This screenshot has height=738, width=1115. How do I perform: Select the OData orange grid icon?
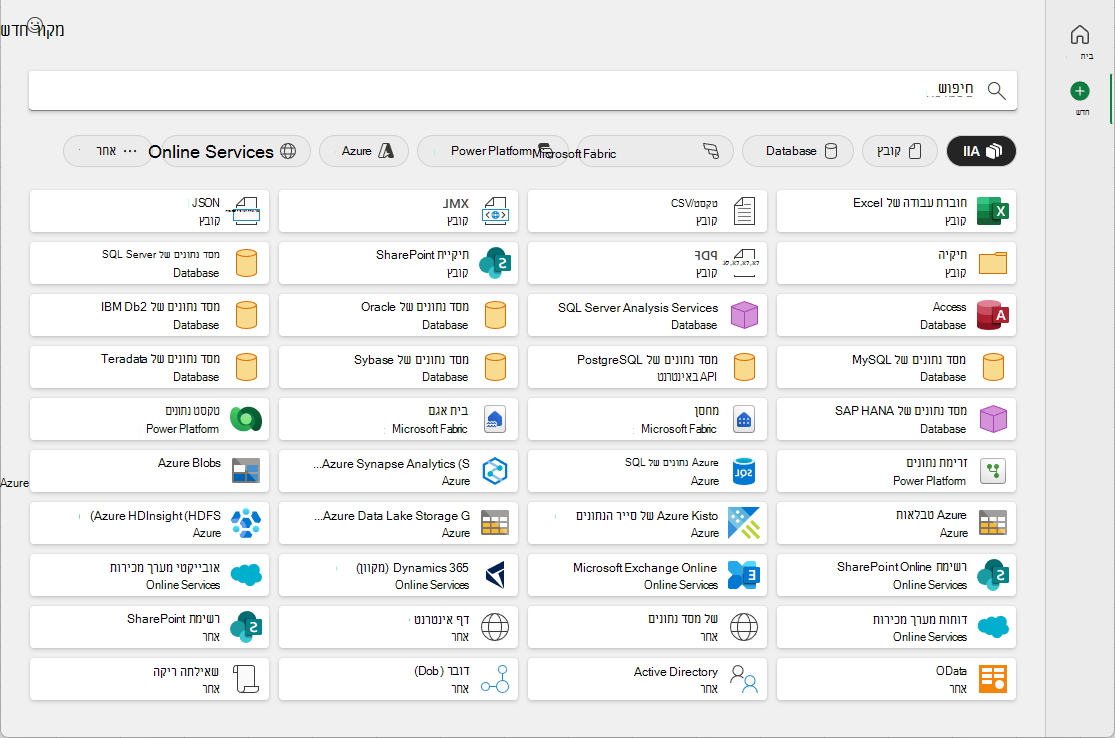[x=993, y=679]
